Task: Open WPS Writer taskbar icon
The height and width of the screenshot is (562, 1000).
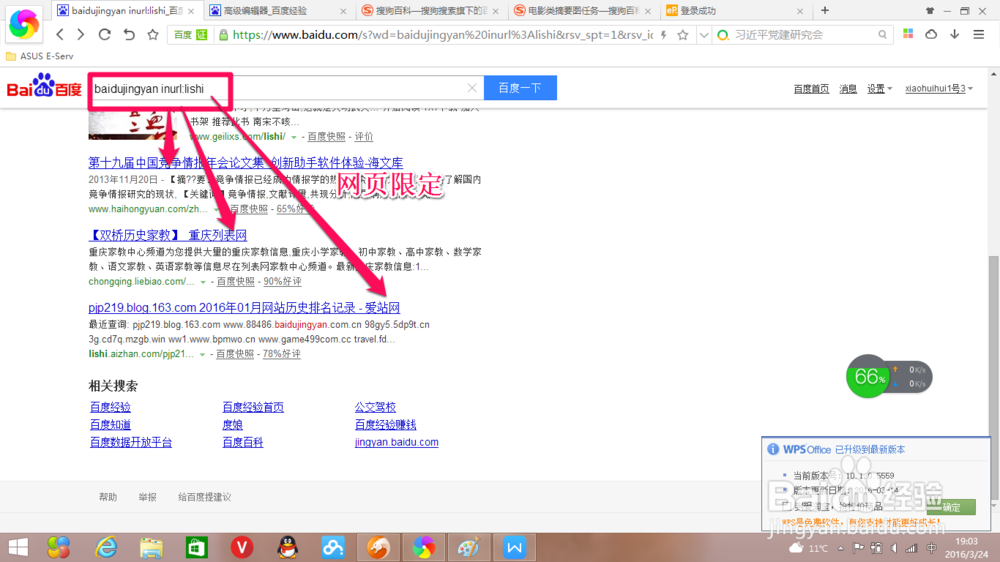Action: [514, 547]
